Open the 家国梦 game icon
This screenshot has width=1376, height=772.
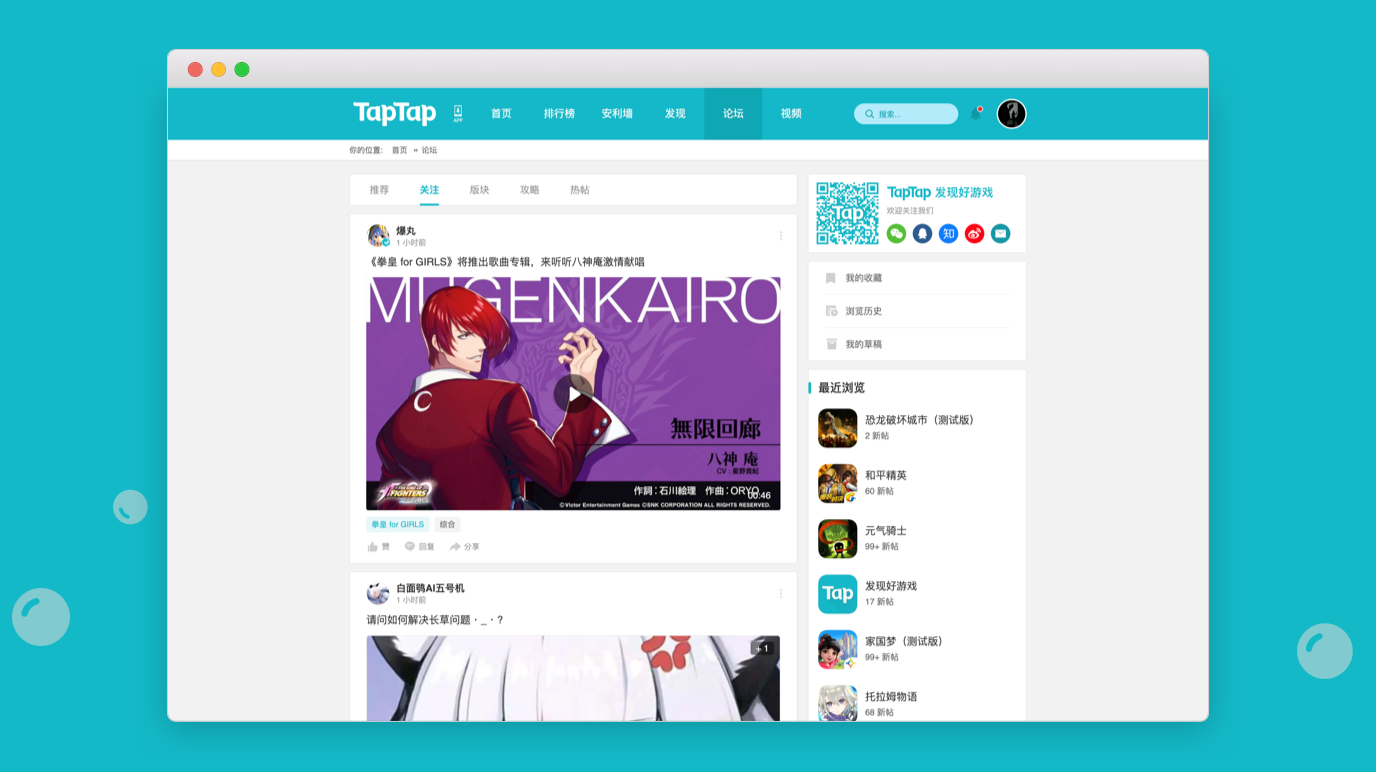837,649
